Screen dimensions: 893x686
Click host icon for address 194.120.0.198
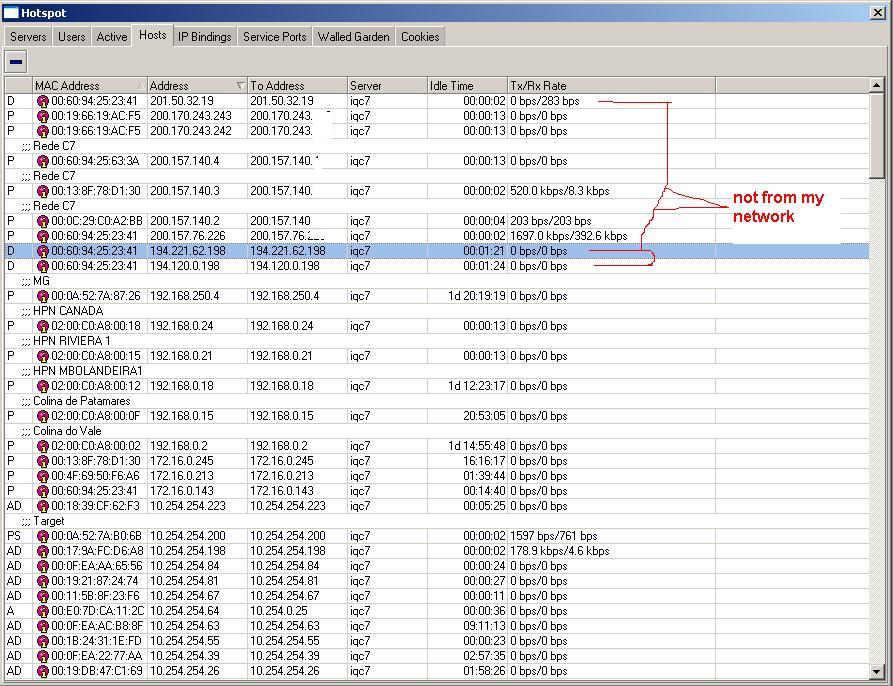click(x=43, y=266)
